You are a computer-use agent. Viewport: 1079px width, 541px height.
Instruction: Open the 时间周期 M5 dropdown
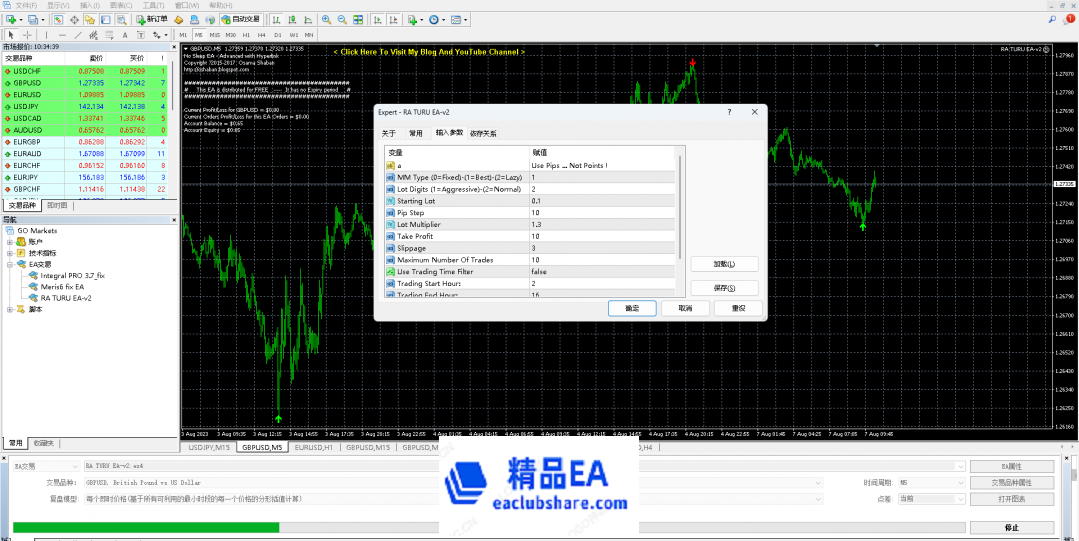(x=930, y=482)
